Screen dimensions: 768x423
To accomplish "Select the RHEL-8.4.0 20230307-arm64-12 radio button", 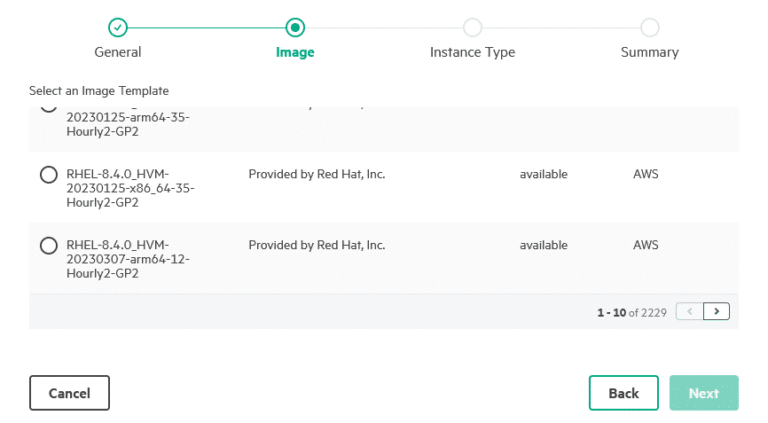I will coord(48,245).
